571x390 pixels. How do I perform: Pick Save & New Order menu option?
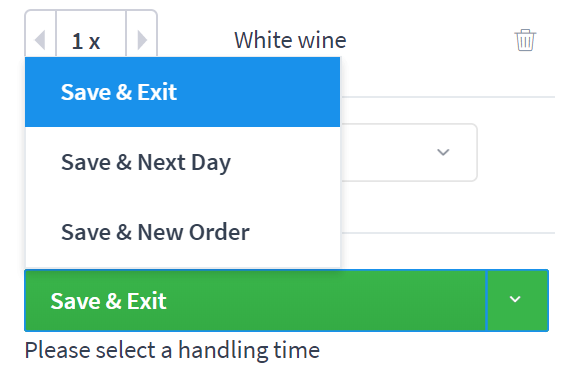click(x=182, y=232)
